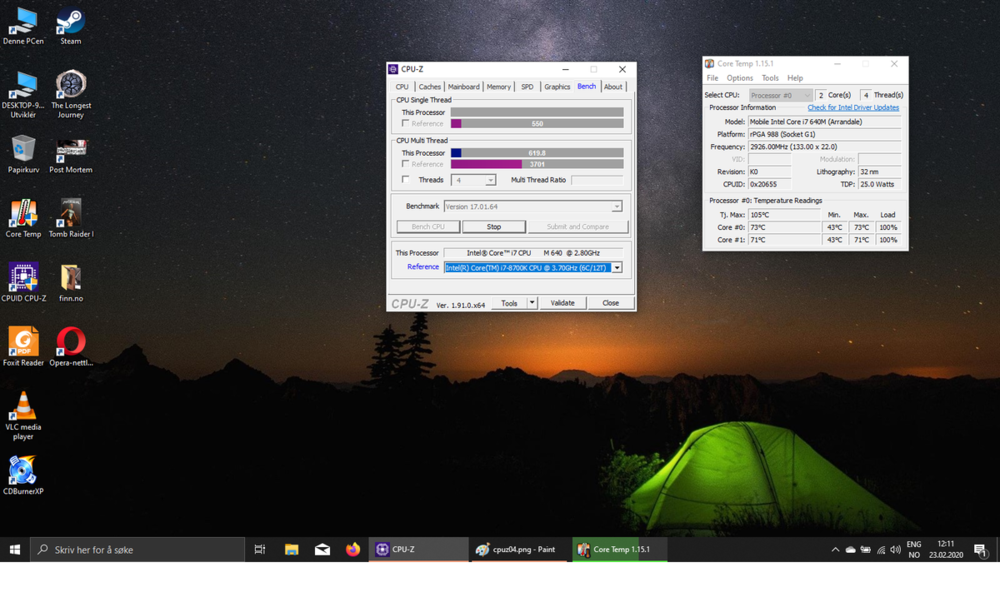Switch to the Caches tab

[429, 87]
